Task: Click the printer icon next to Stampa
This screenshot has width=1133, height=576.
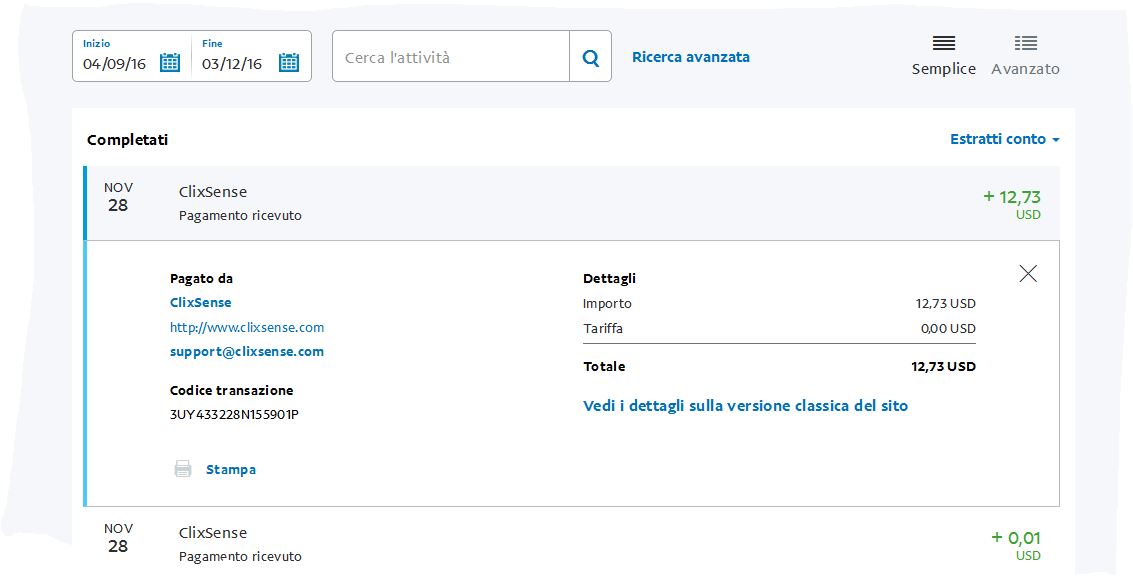Action: click(x=184, y=469)
